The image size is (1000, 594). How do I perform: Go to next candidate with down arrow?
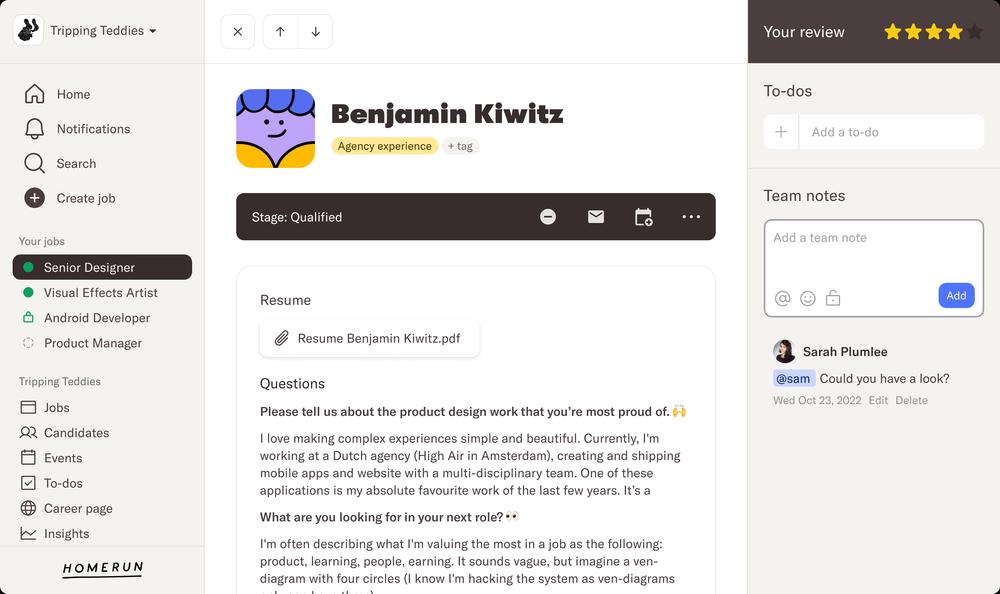(x=315, y=32)
